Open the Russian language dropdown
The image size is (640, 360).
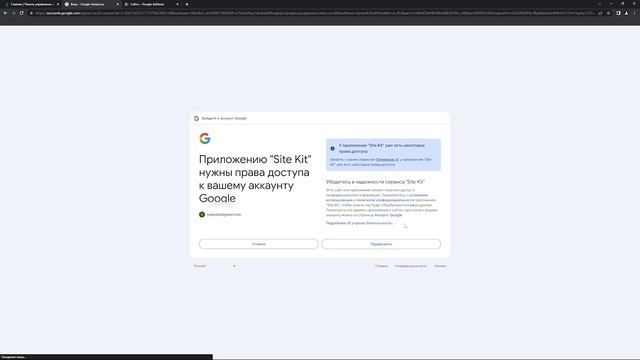(215, 266)
